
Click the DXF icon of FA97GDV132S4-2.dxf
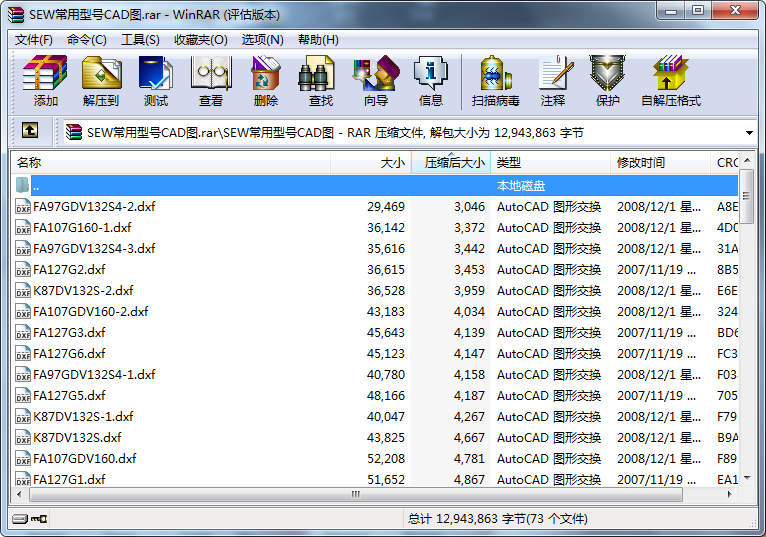tap(23, 207)
